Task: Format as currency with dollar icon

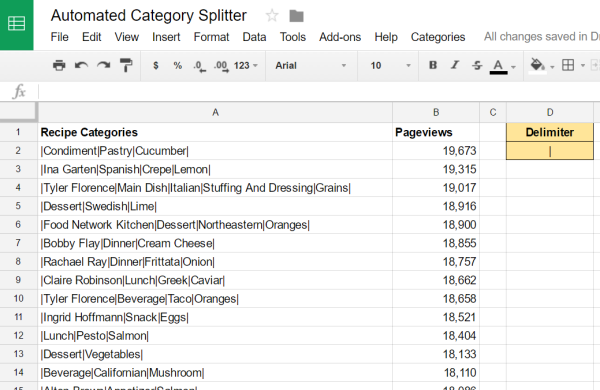Action: 156,65
